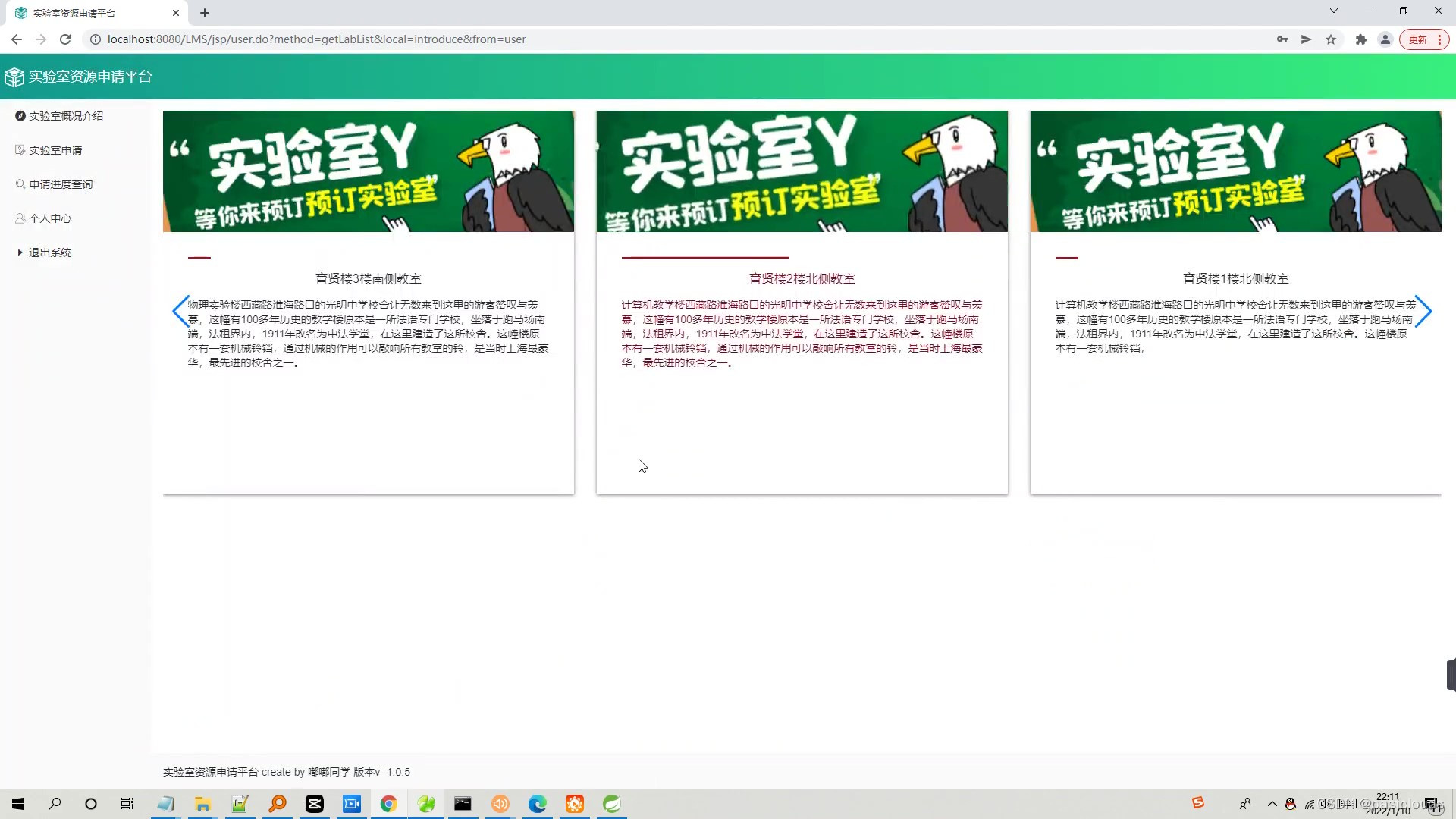This screenshot has height=819, width=1456.
Task: Click the left carousel arrow
Action: [180, 311]
